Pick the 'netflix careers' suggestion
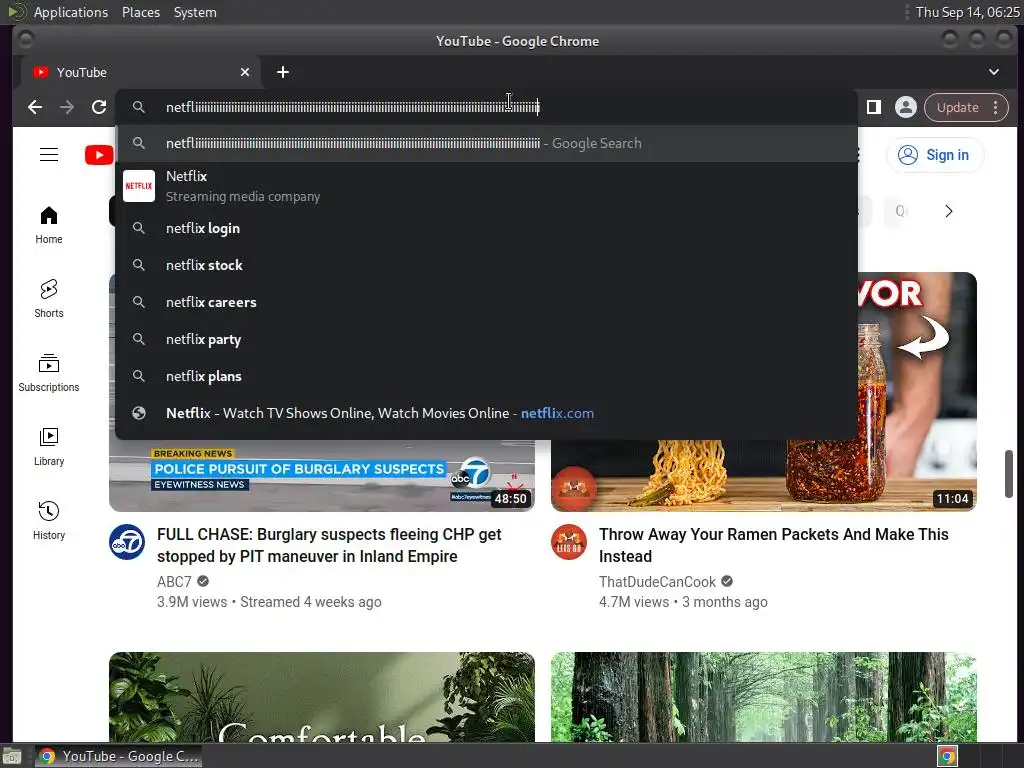The image size is (1024, 768). pyautogui.click(x=487, y=302)
